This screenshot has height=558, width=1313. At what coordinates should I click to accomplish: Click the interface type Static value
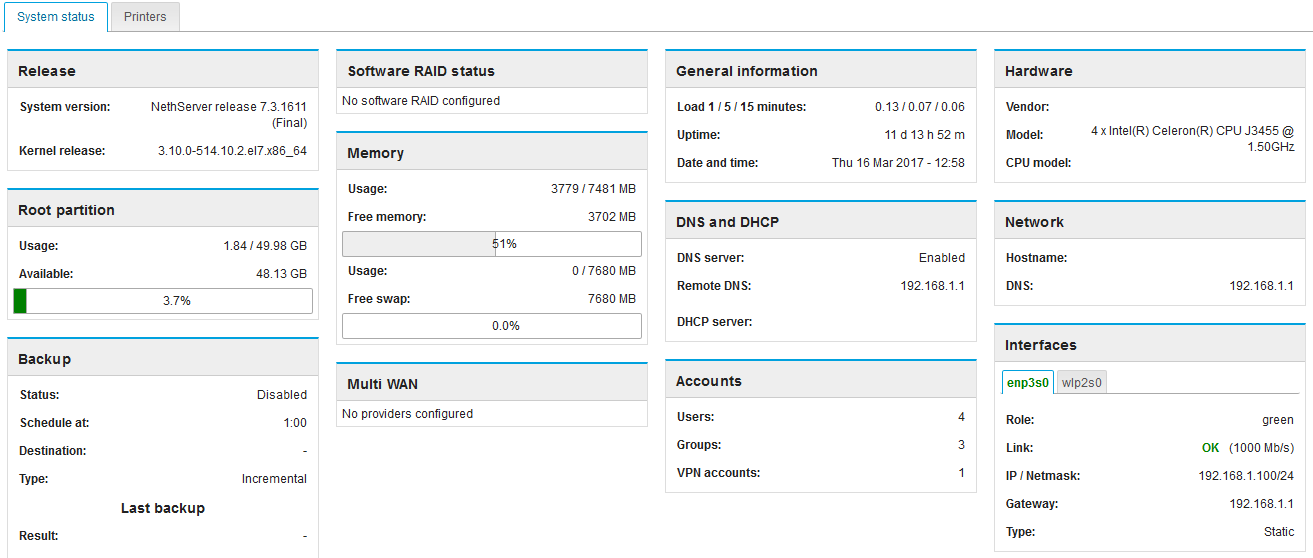coord(1279,532)
